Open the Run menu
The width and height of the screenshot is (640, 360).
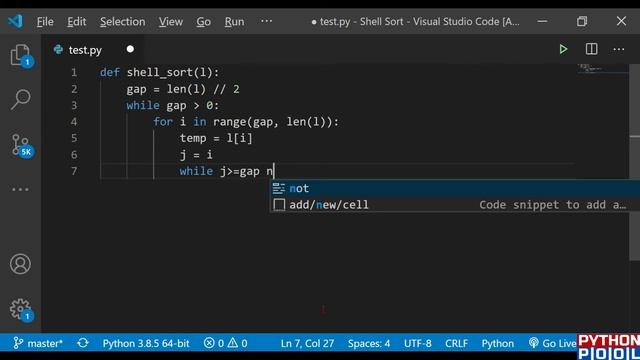point(234,21)
